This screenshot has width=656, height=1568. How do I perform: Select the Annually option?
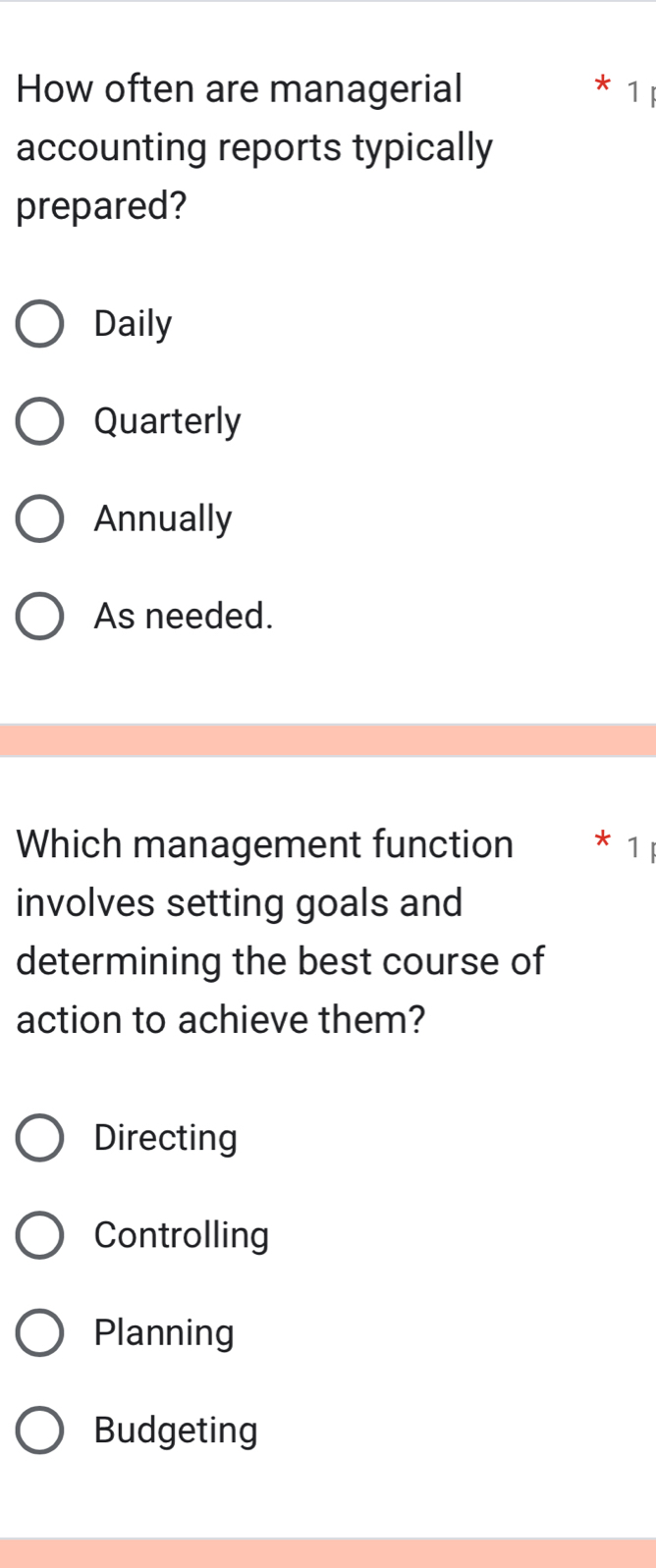pyautogui.click(x=38, y=518)
